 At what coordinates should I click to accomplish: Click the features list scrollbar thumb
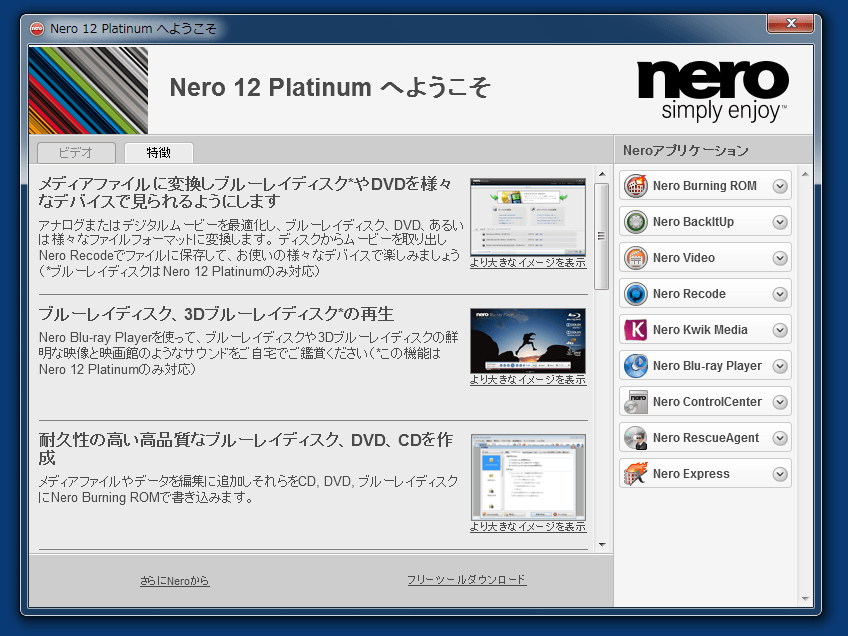601,236
